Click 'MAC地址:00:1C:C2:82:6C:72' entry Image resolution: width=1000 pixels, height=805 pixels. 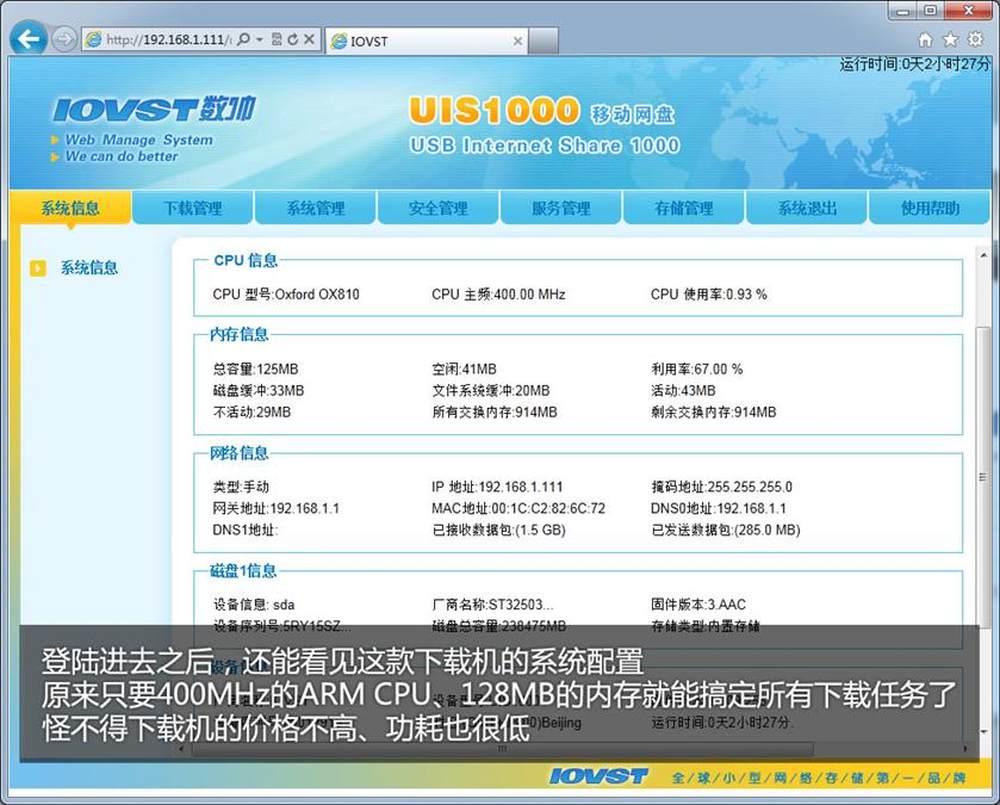(518, 508)
